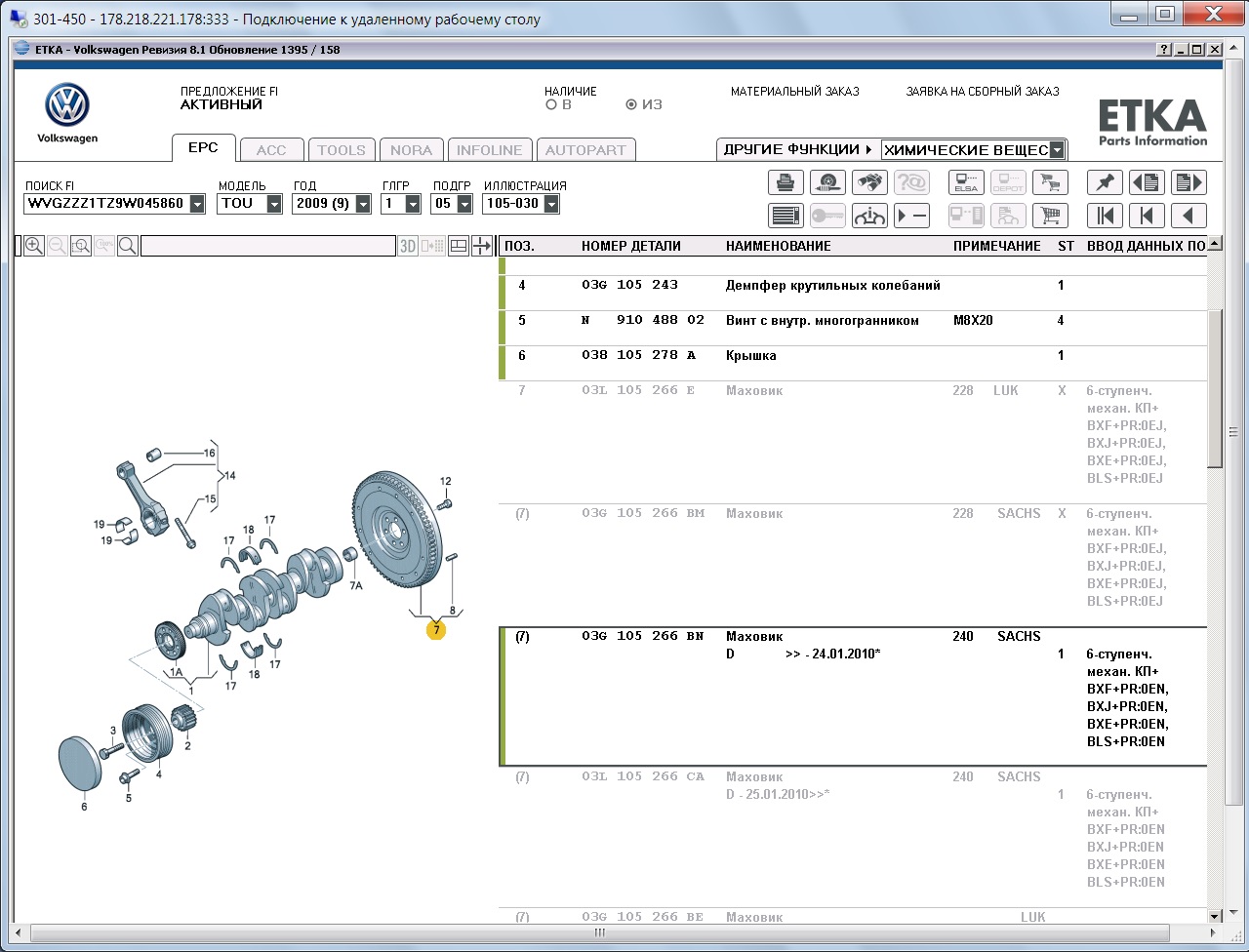
Task: Open the ГОД dropdown showing 2009 (9)
Action: point(363,204)
